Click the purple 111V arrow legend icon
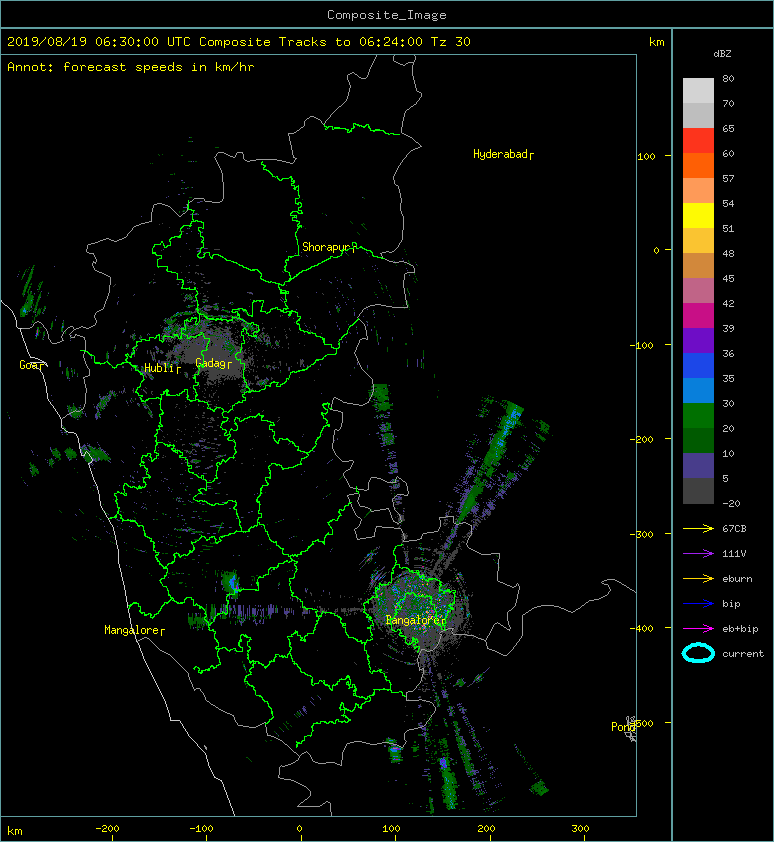The width and height of the screenshot is (774, 842). point(698,554)
